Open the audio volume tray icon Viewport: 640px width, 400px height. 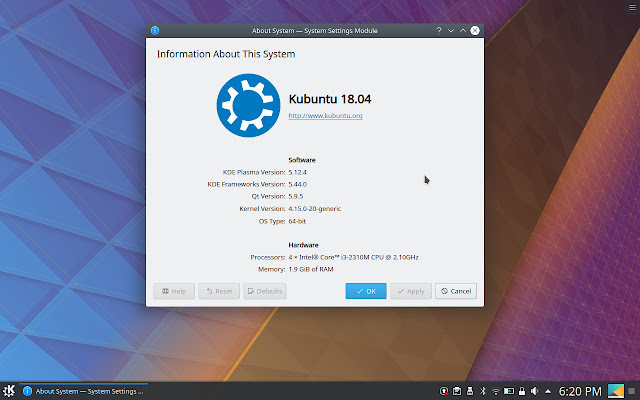point(534,391)
